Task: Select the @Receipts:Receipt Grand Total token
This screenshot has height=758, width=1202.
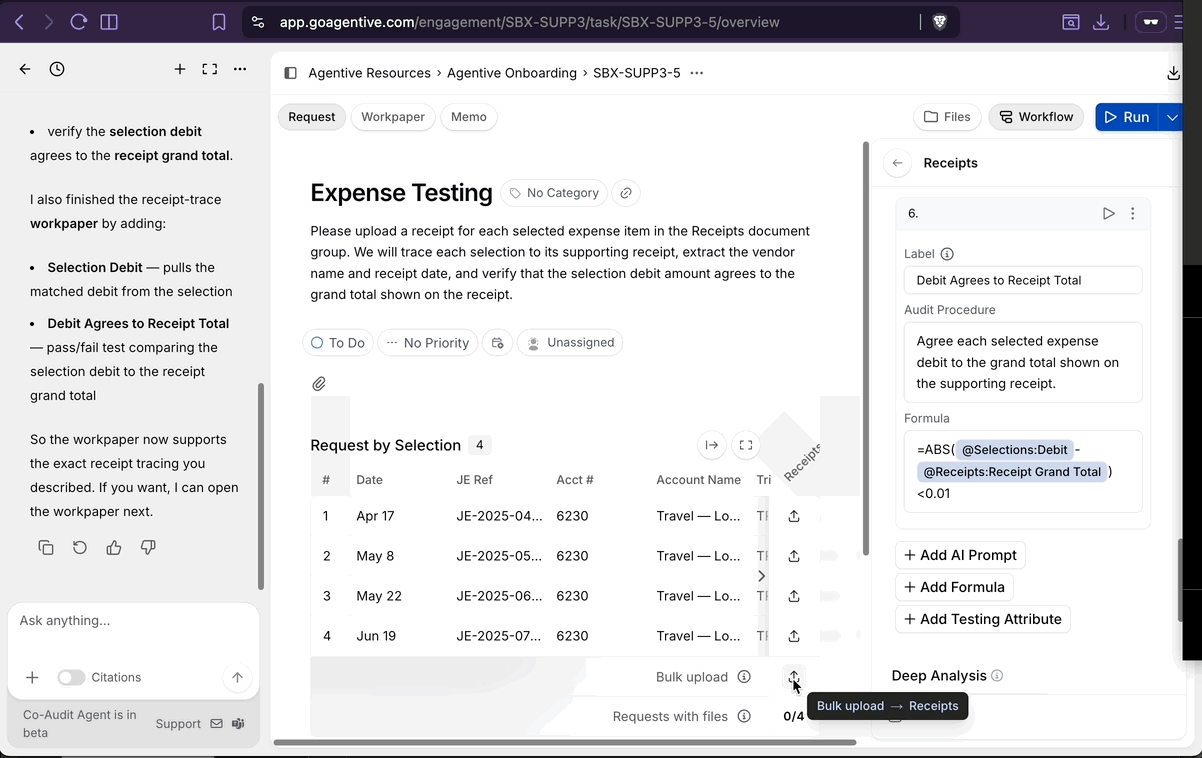Action: coord(1012,472)
